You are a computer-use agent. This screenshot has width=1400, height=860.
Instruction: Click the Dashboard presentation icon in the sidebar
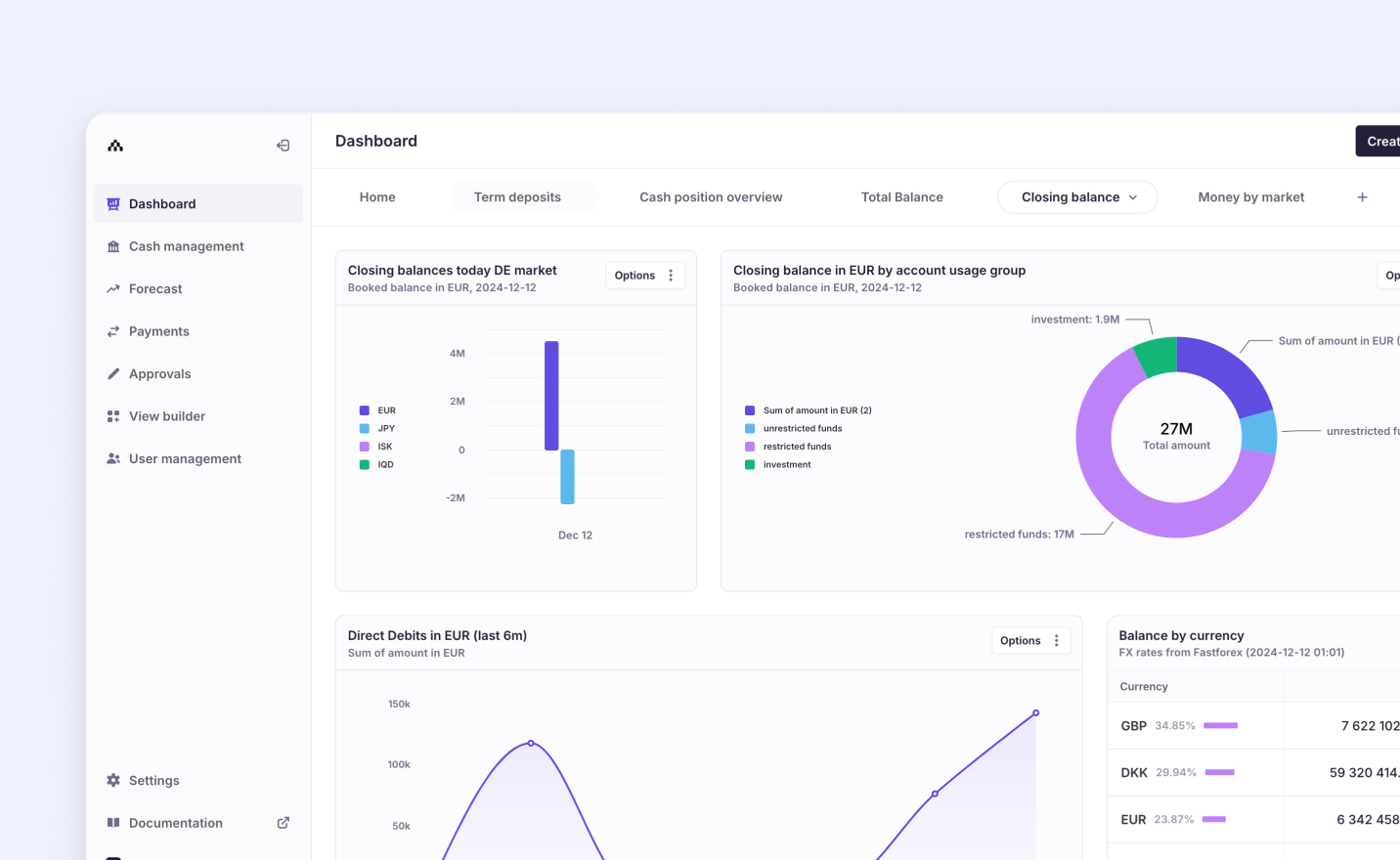(x=113, y=204)
